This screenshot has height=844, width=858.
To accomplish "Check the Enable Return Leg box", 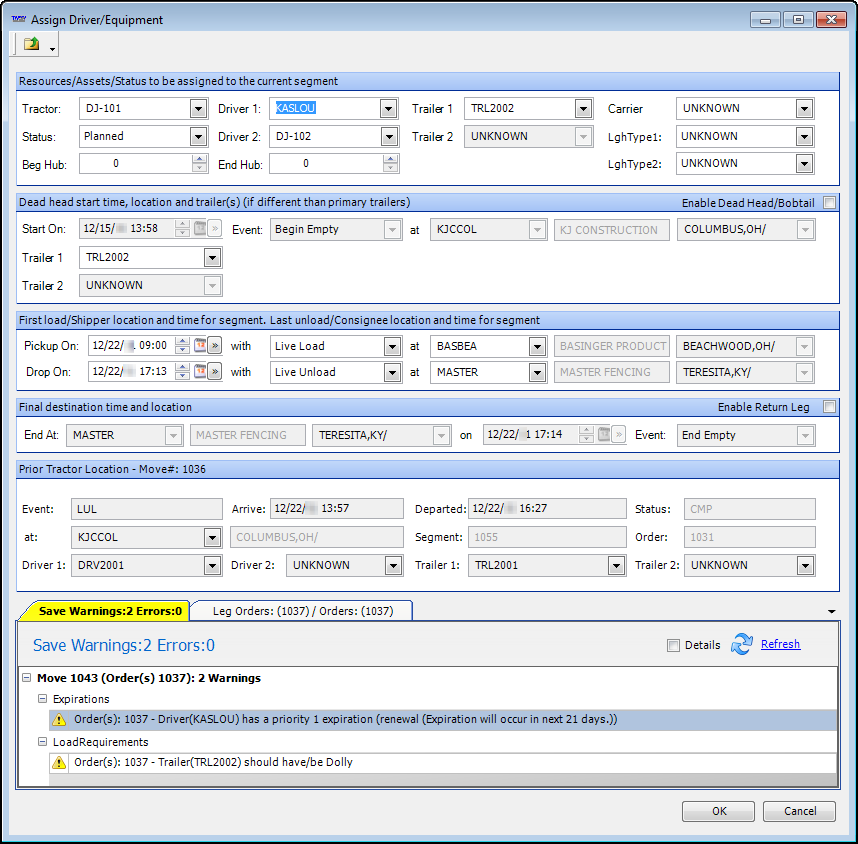I will point(829,407).
